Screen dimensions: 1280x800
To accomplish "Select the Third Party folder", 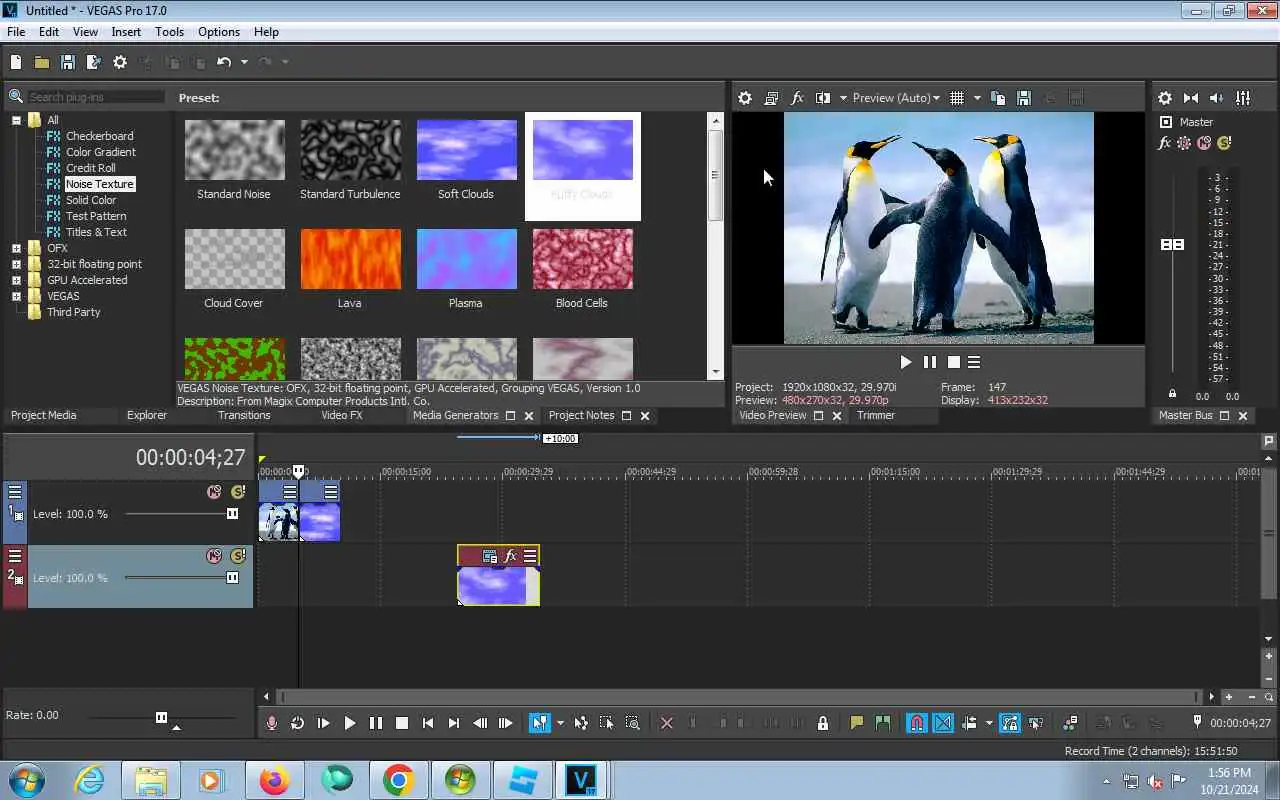I will point(73,312).
